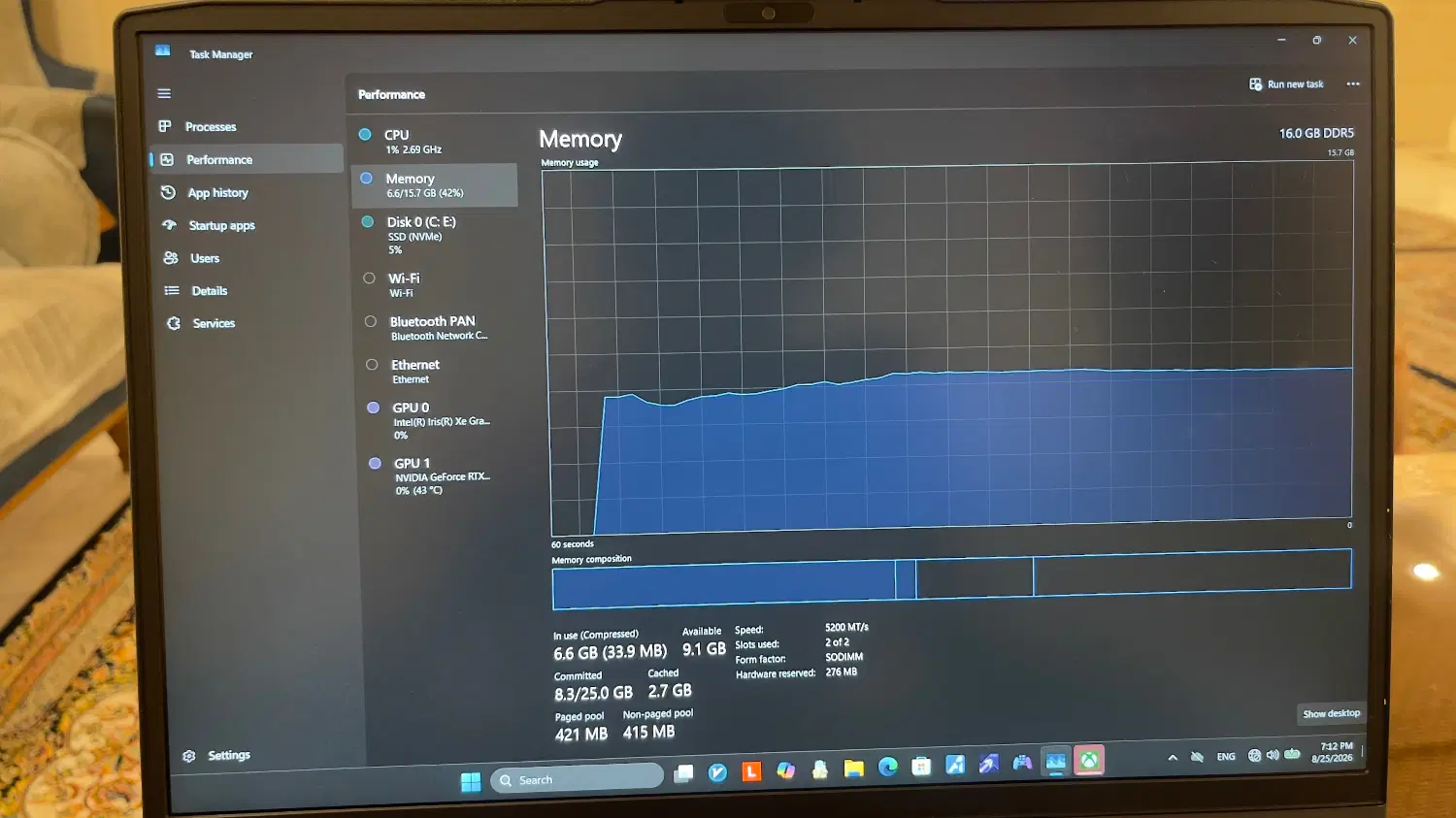Image resolution: width=1456 pixels, height=818 pixels.
Task: Select the Memory performance entry
Action: 434,185
